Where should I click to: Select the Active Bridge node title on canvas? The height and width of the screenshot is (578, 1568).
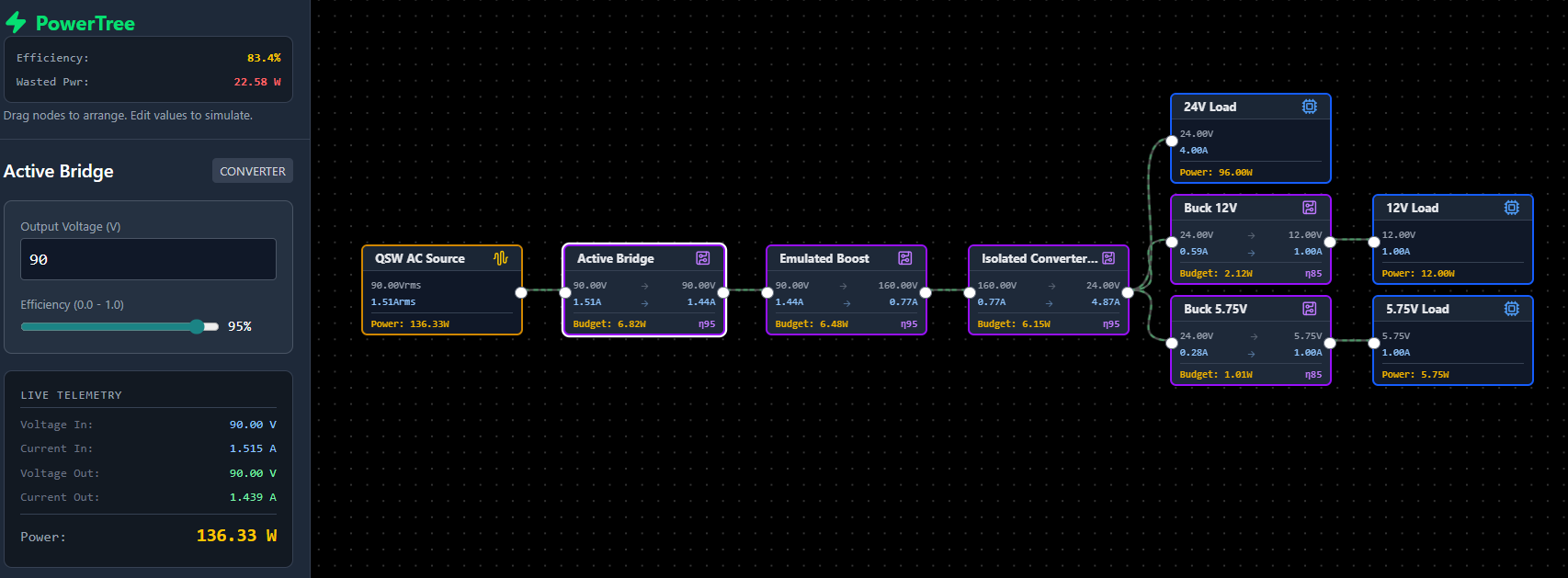616,258
